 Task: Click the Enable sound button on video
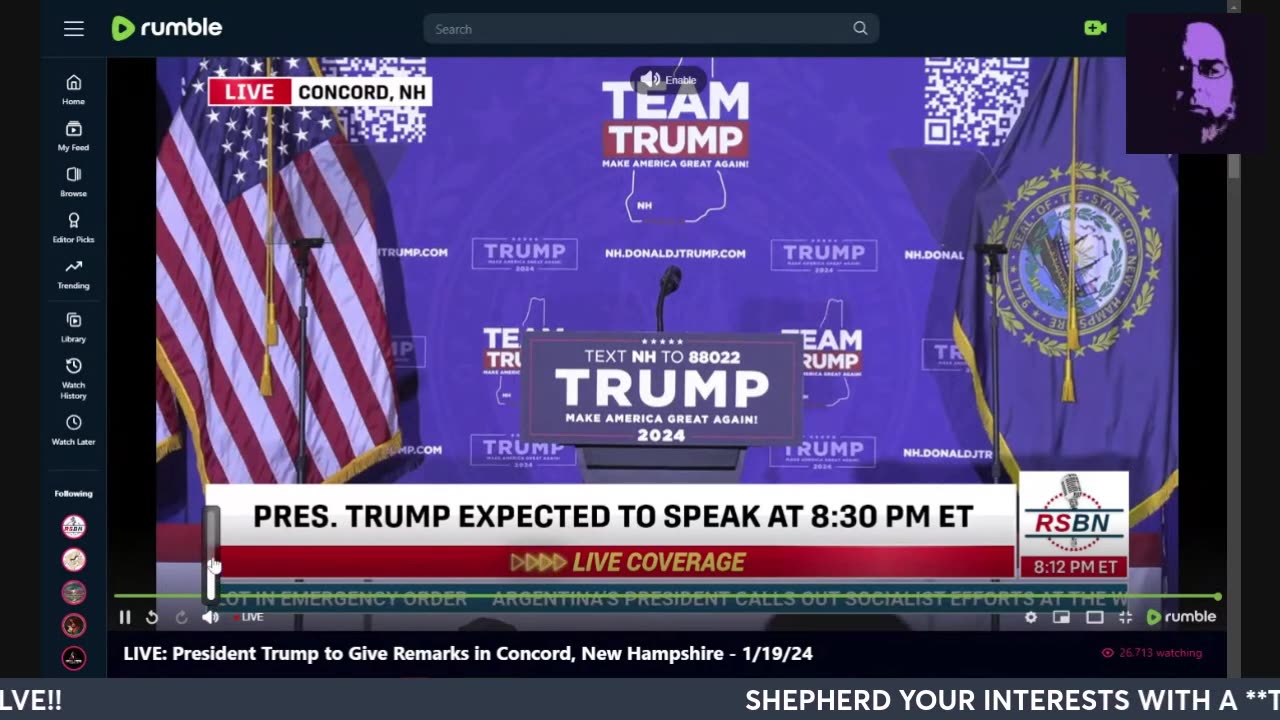(669, 80)
